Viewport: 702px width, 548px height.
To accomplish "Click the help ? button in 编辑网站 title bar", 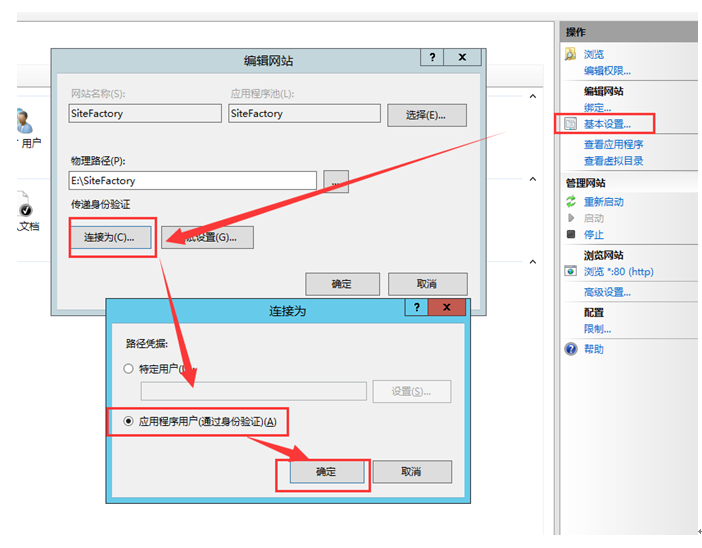I will [431, 59].
